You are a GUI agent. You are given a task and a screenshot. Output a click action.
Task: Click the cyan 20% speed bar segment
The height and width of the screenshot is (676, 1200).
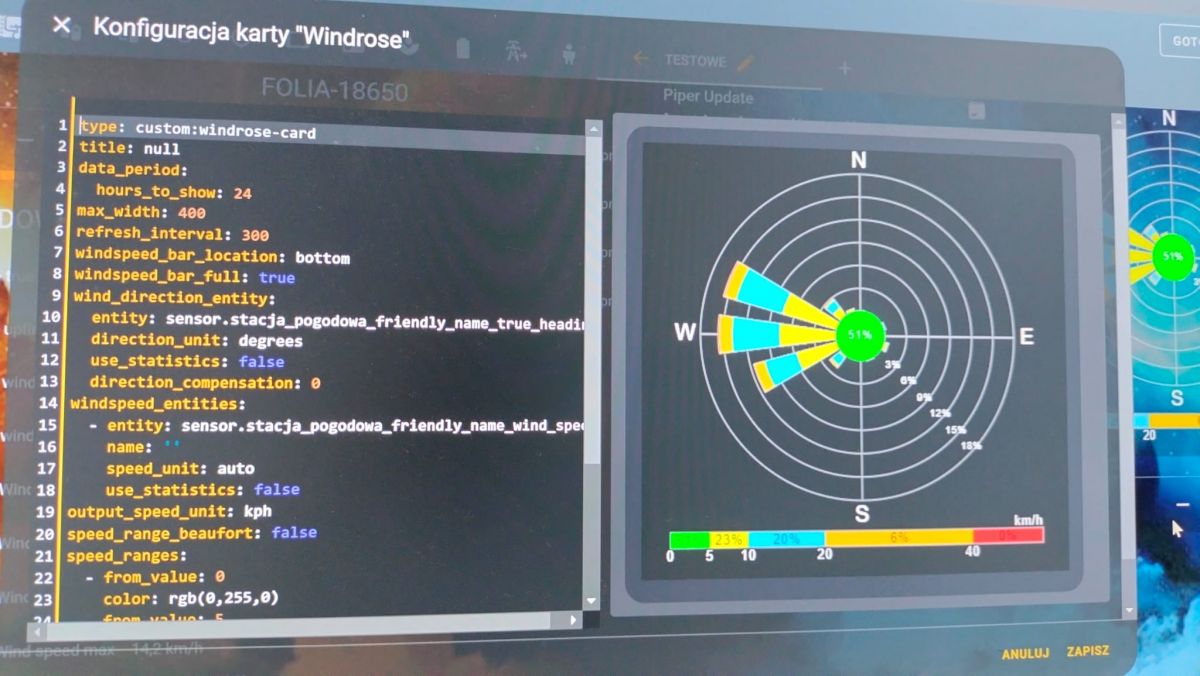(787, 538)
